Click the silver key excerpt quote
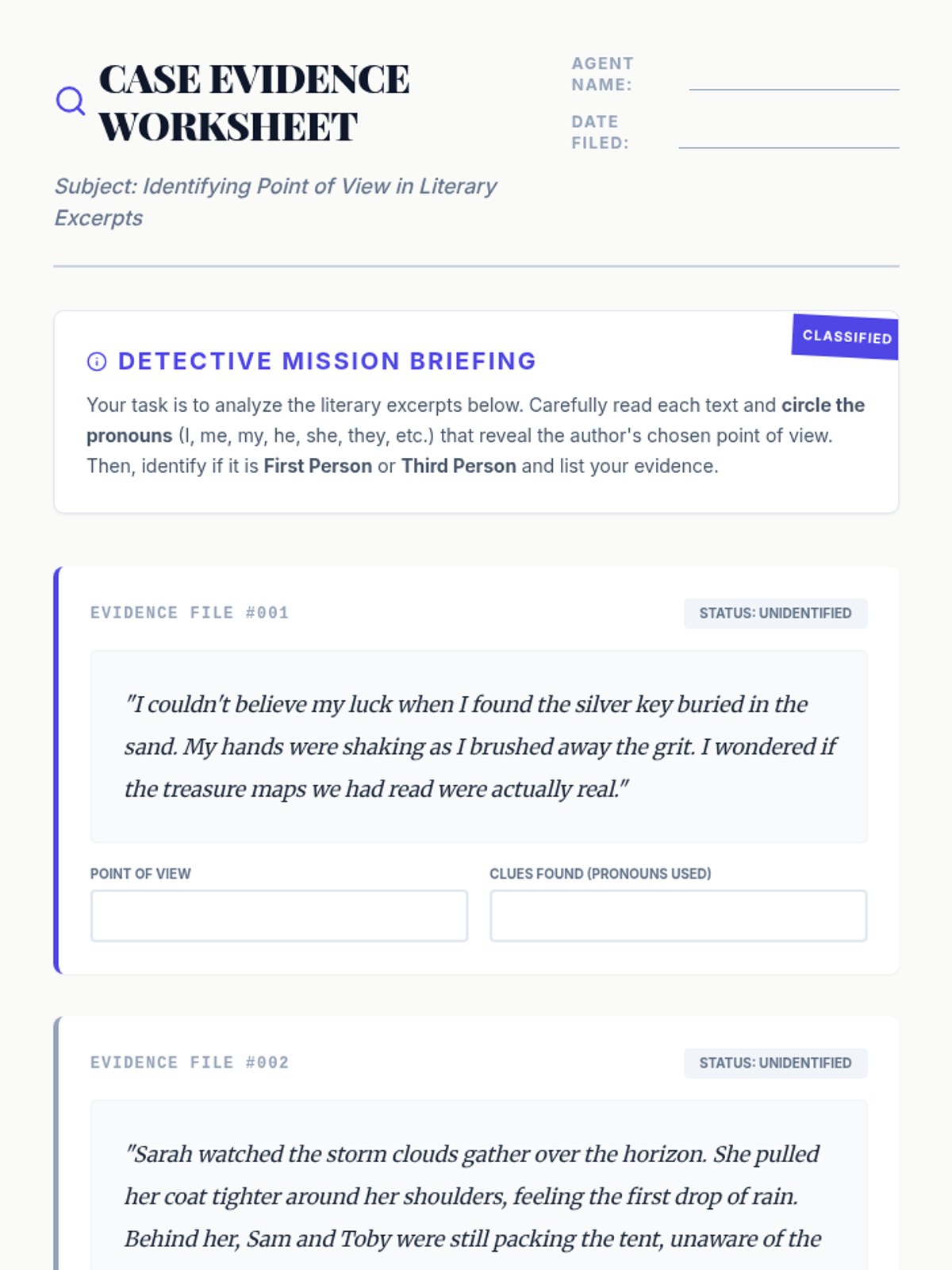This screenshot has height=1270, width=952. 478,746
